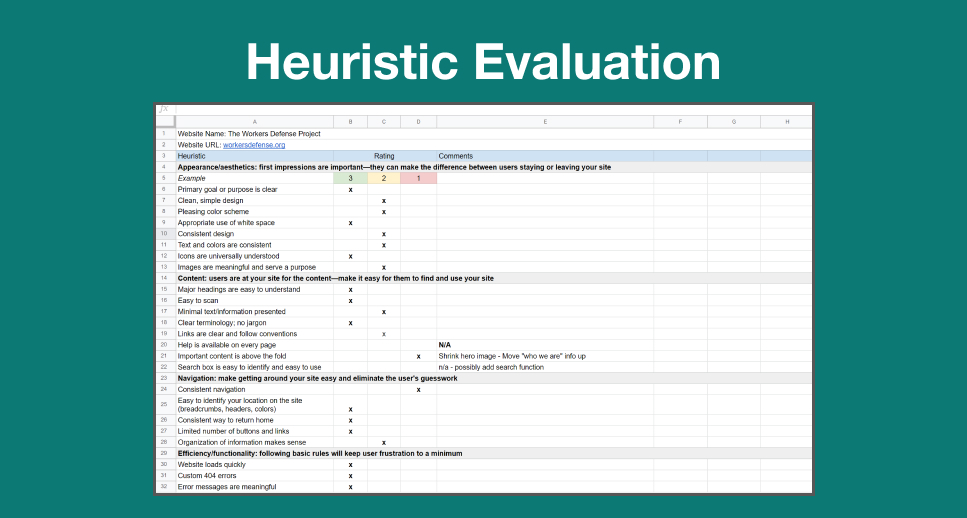Click the Website Name cell

pos(255,133)
